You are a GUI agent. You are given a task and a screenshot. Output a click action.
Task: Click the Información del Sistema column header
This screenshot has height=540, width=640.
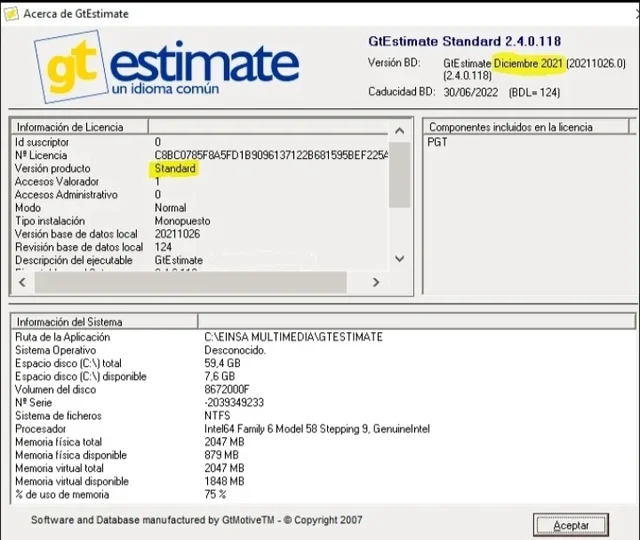[104, 322]
